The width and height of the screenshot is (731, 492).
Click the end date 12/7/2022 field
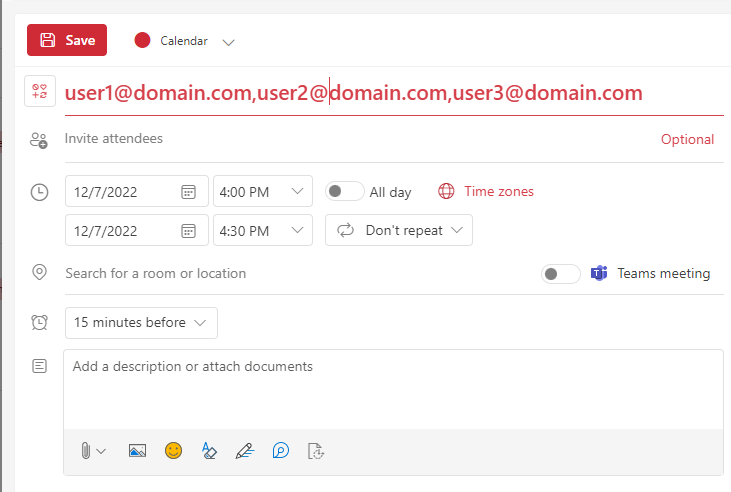137,230
